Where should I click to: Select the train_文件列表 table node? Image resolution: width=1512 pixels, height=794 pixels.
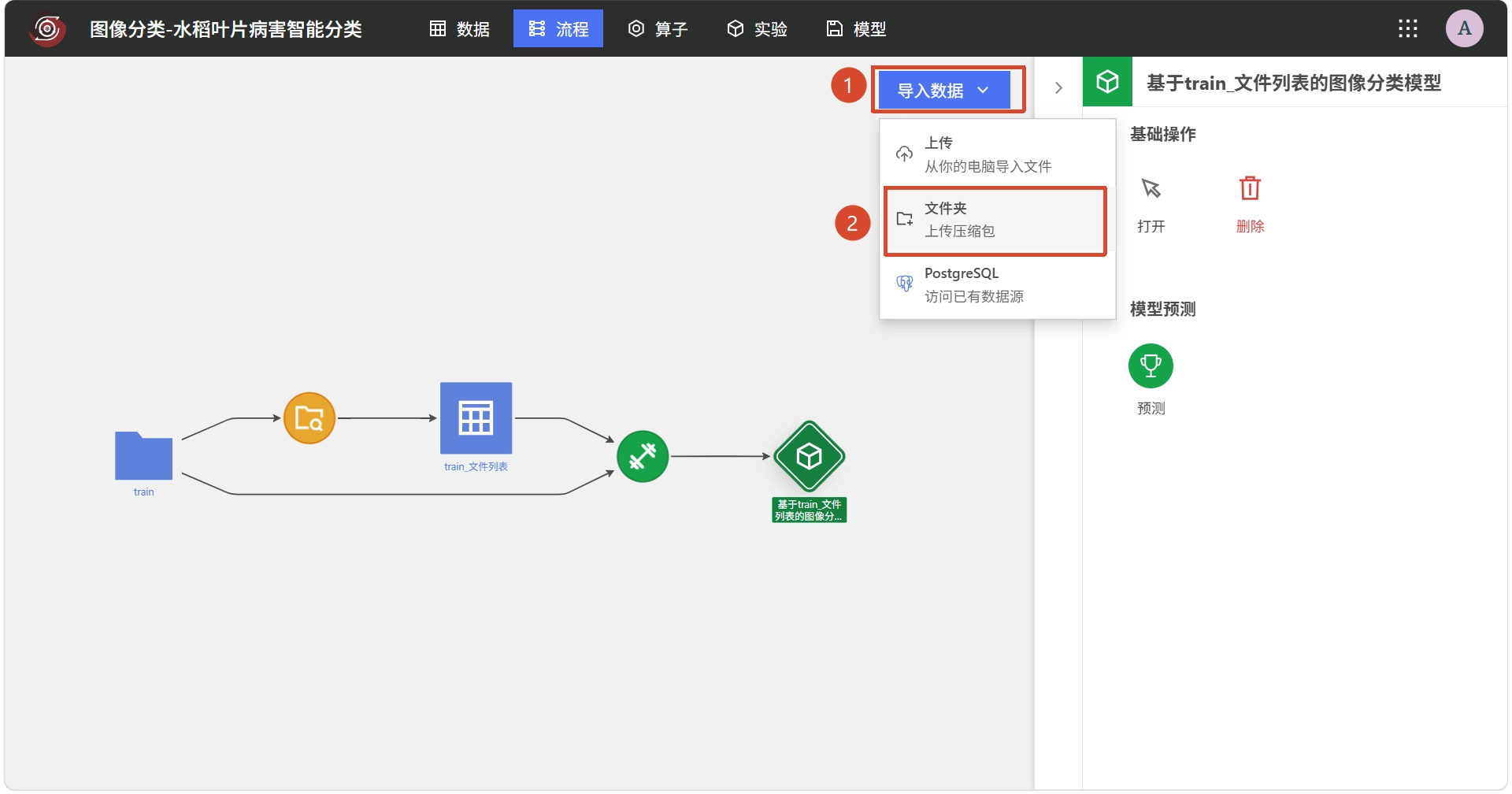(x=476, y=418)
